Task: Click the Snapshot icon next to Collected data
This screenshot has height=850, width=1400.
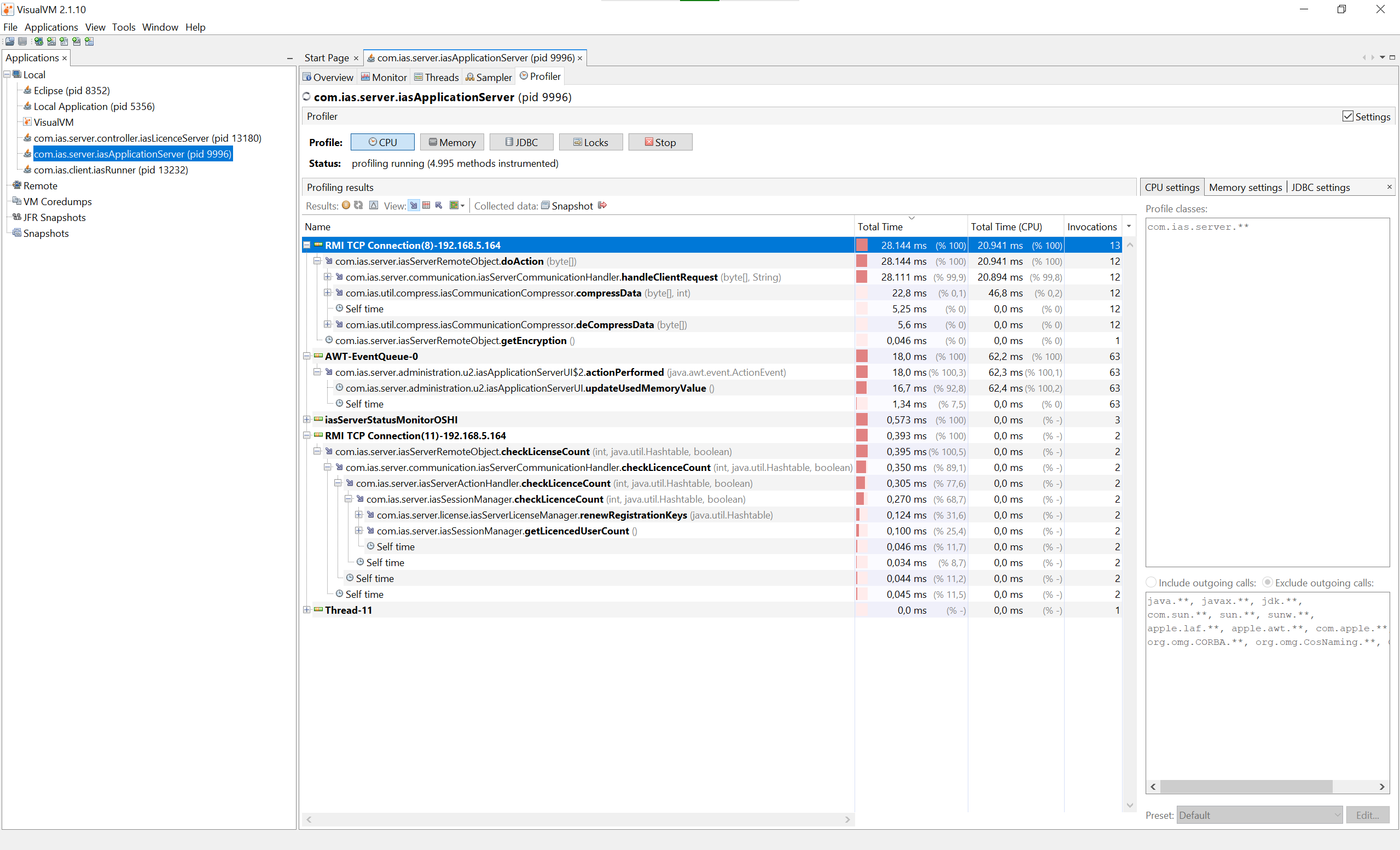Action: click(x=545, y=206)
